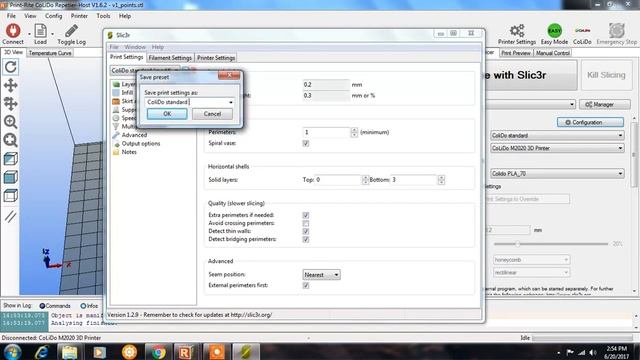
Task: Open Windows Start button
Action: coord(13,352)
